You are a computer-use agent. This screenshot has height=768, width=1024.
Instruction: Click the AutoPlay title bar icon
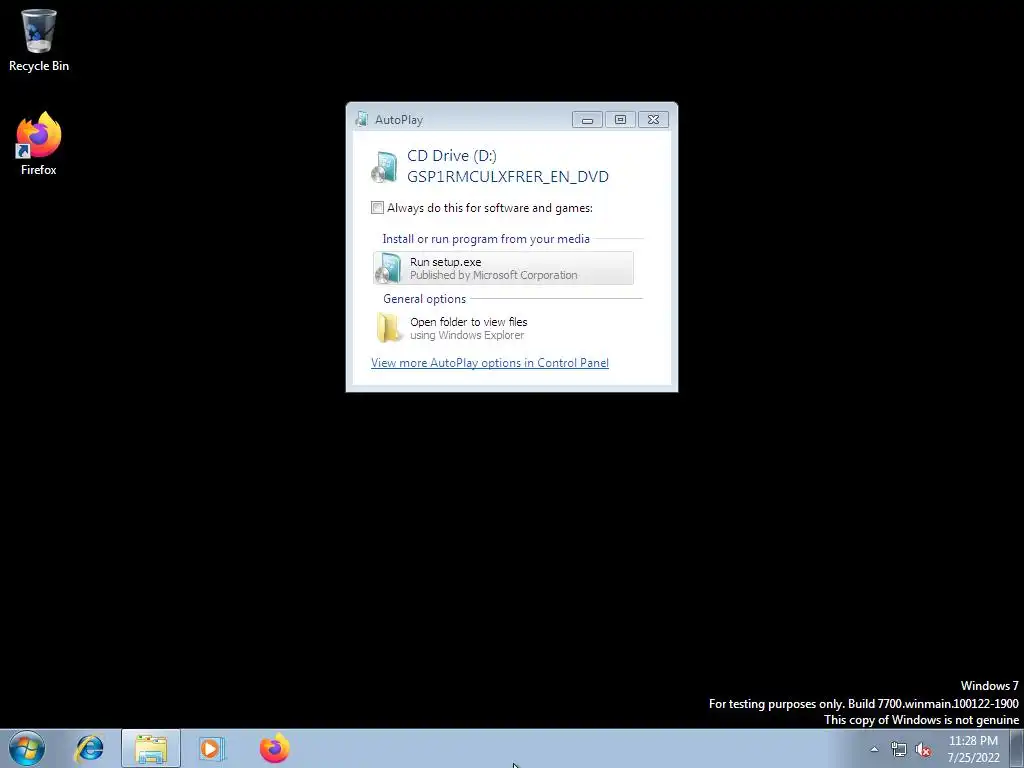(362, 120)
